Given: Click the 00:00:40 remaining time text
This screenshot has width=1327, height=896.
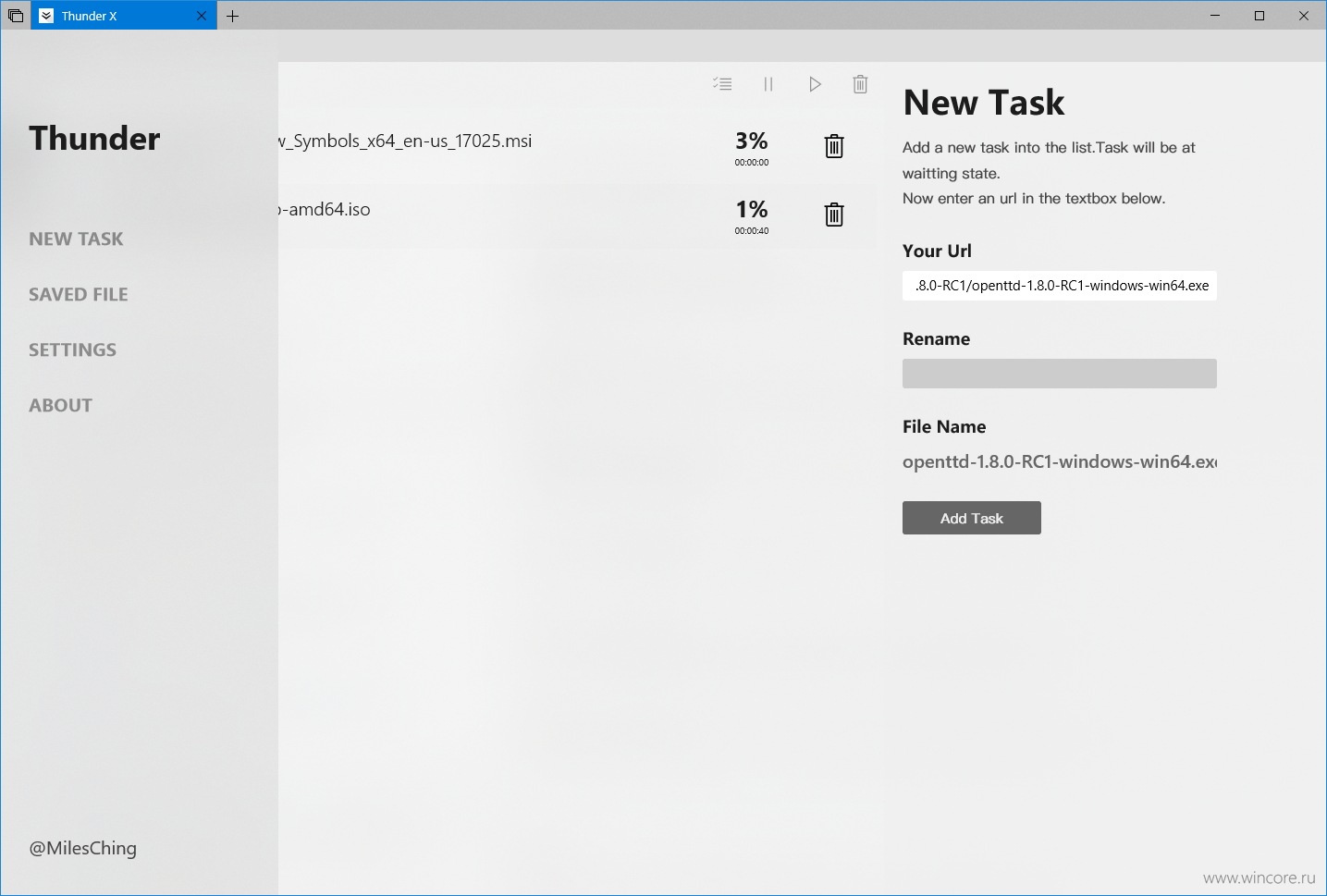Looking at the screenshot, I should [x=752, y=231].
